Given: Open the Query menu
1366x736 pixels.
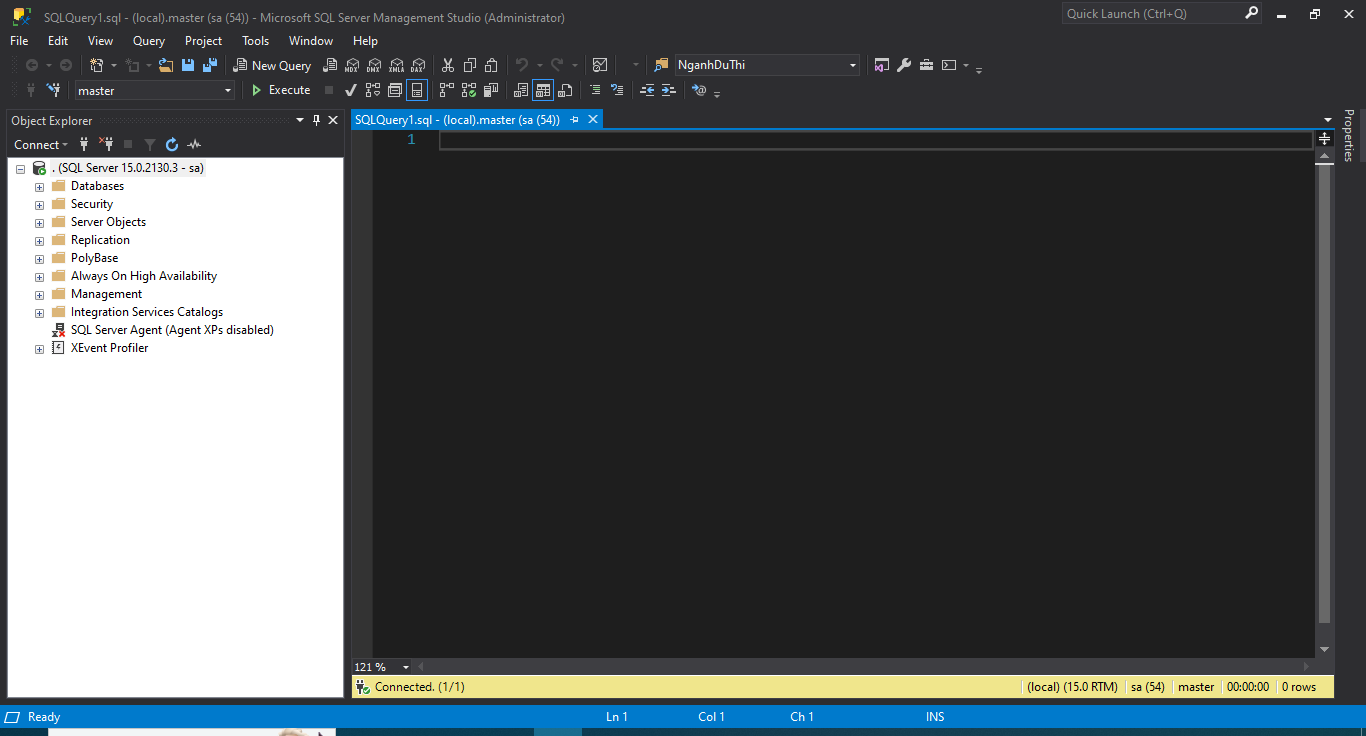Looking at the screenshot, I should [x=149, y=41].
